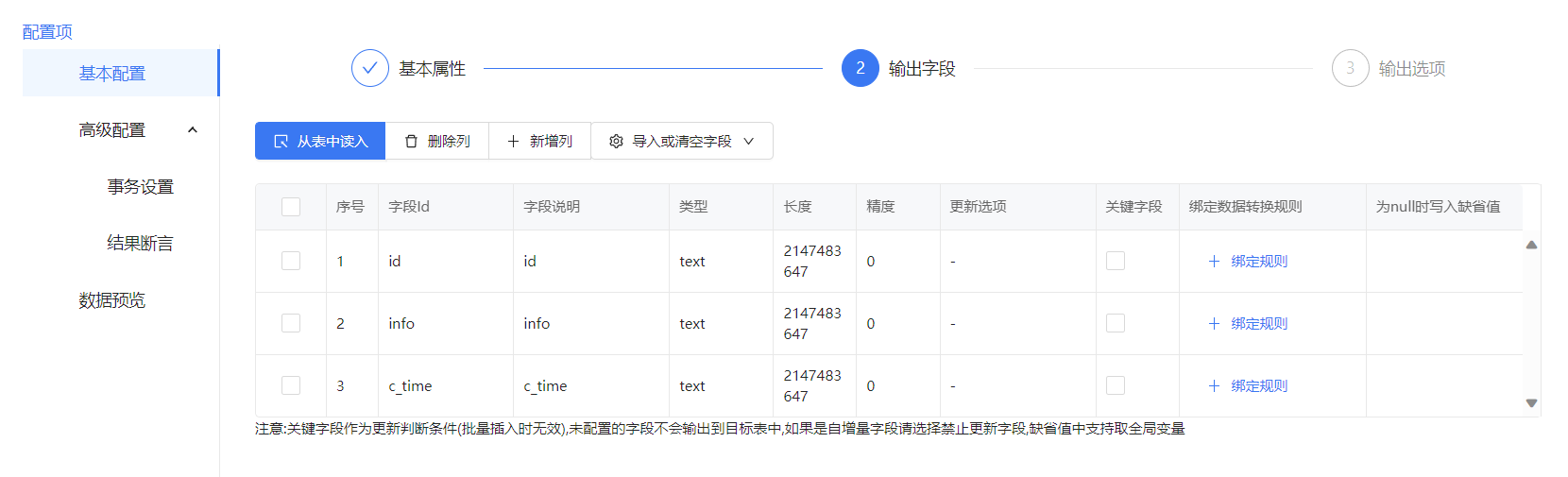
Task: Click the 为null时写入缺省值 cell in info row
Action: click(x=1444, y=323)
